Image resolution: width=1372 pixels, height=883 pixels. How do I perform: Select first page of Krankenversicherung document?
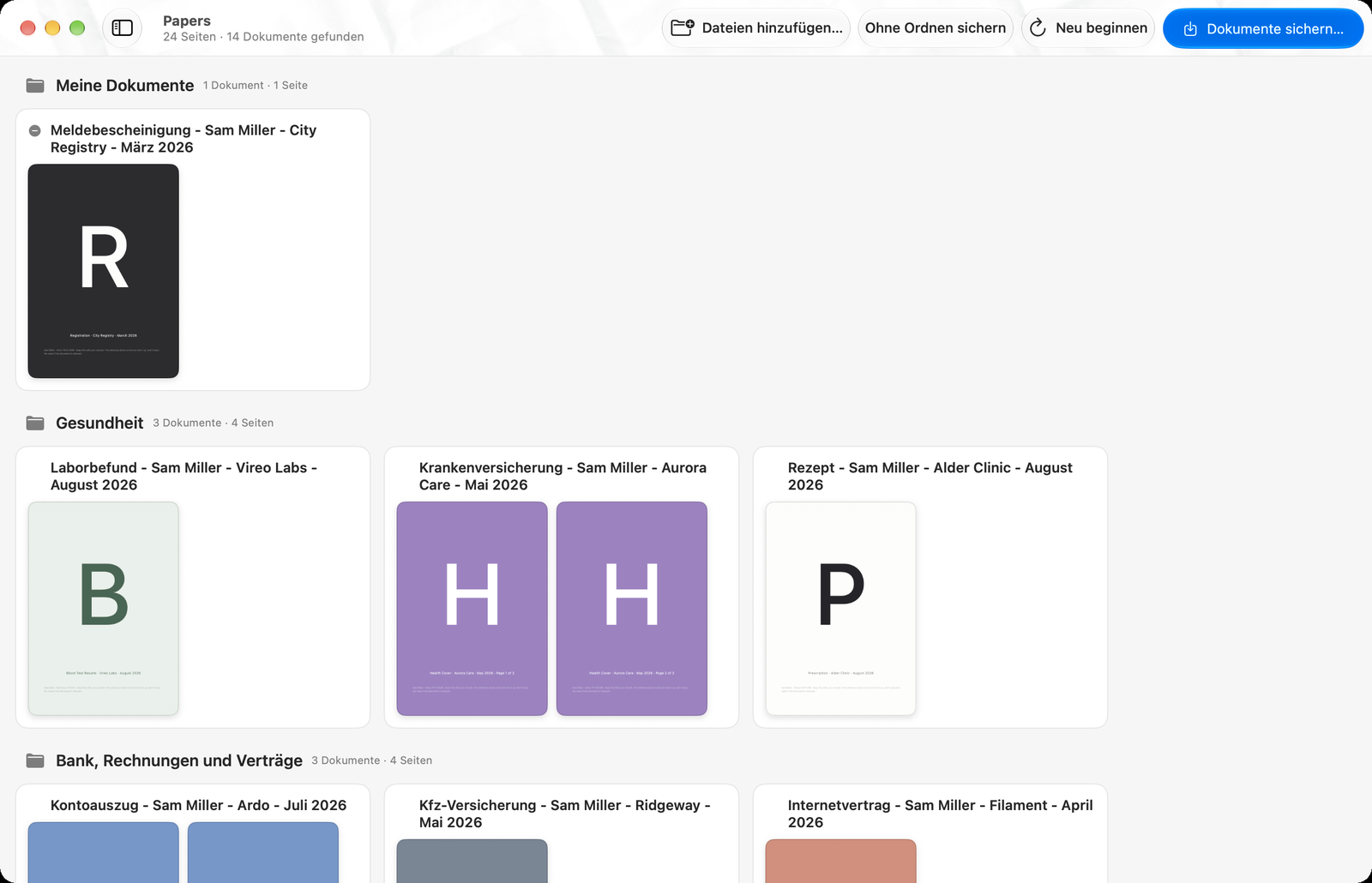[x=472, y=609]
